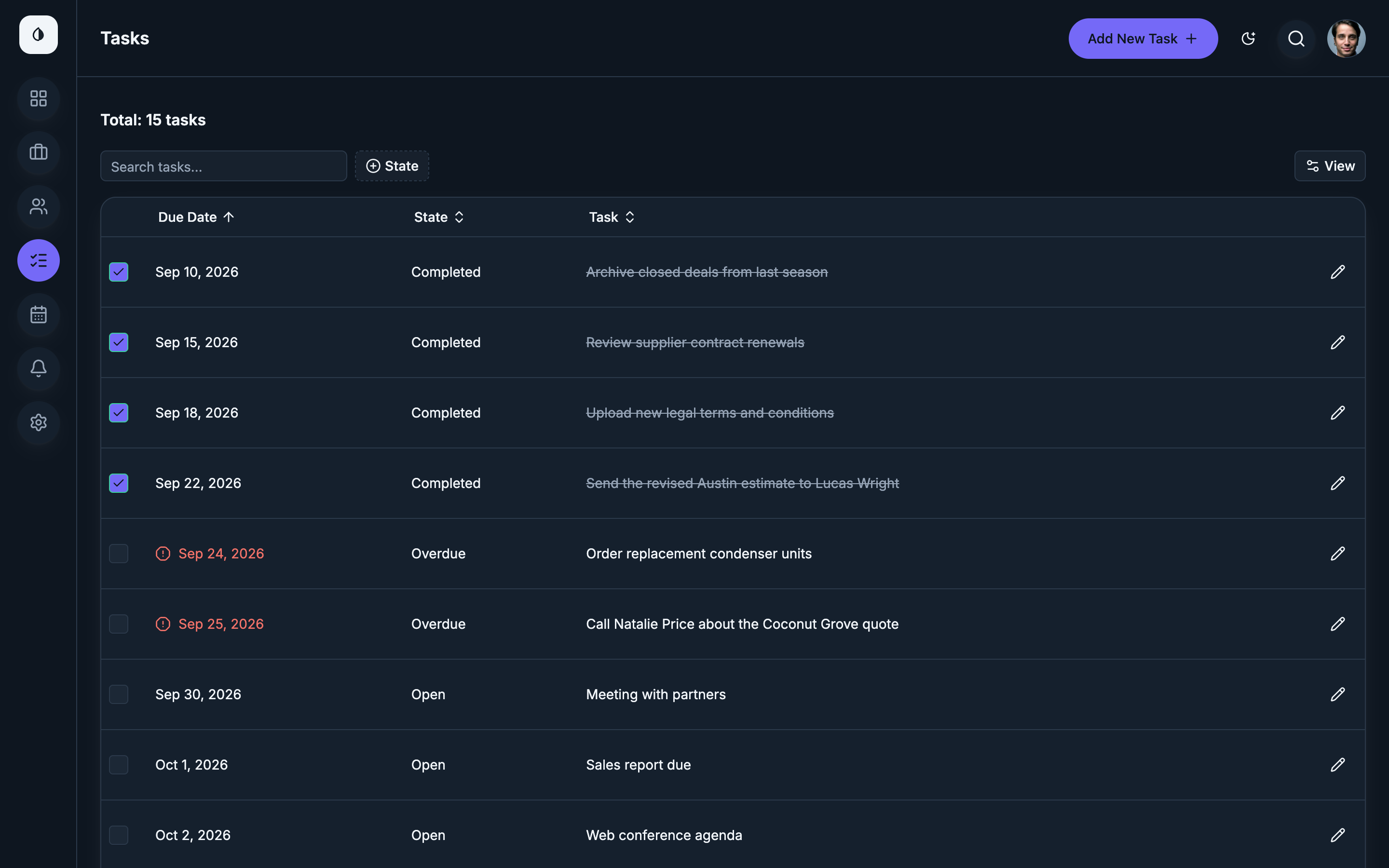Click the 'Sep 24, 2026' overdue date

click(221, 554)
